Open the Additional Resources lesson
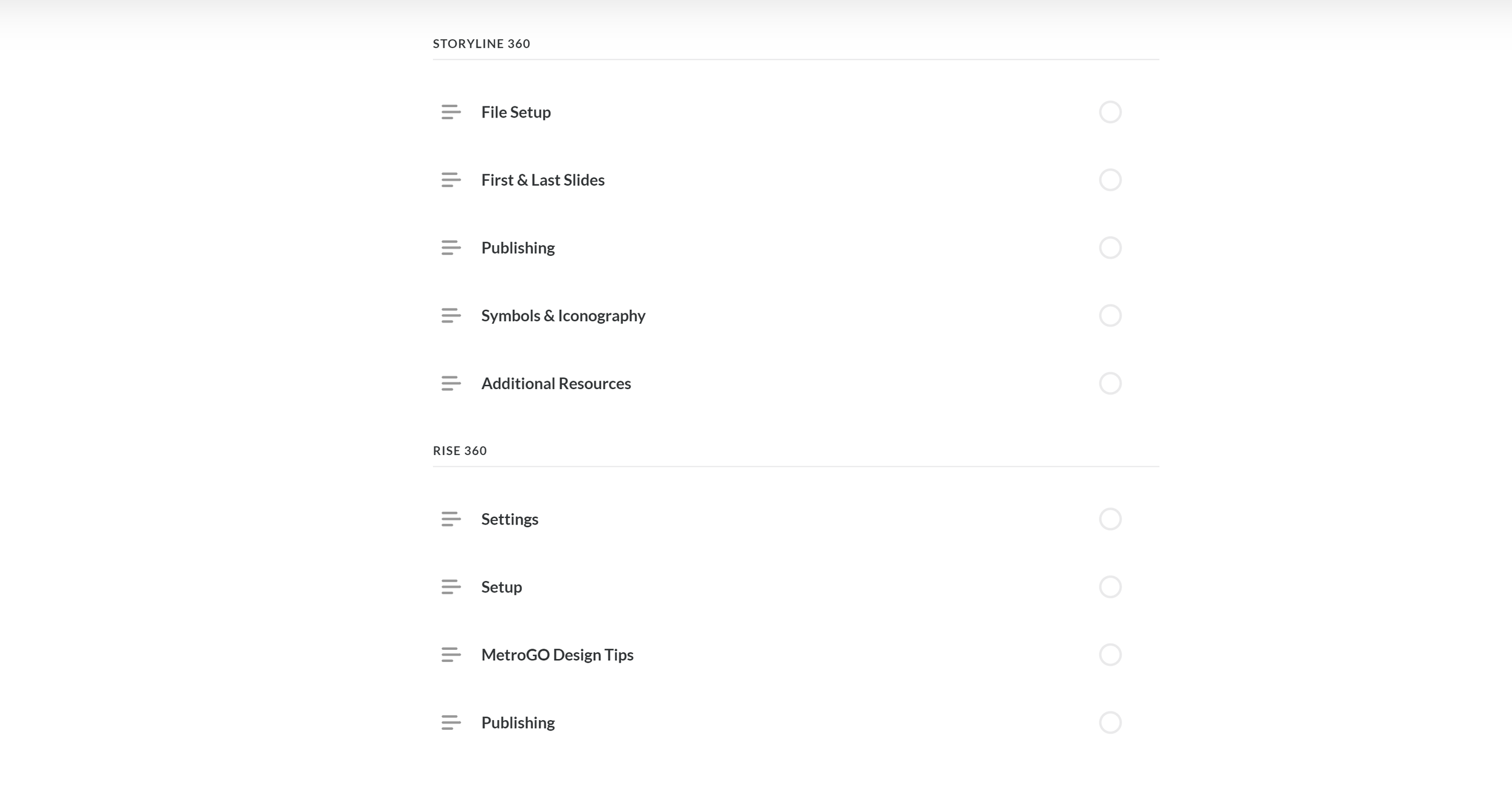1512x803 pixels. (556, 383)
